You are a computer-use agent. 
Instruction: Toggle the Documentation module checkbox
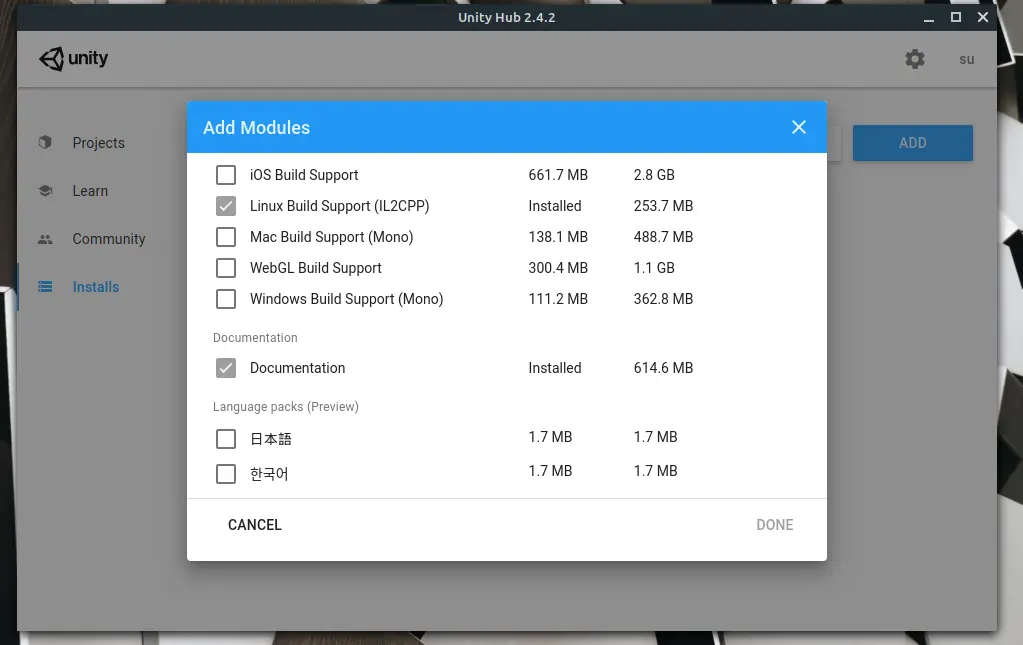coord(226,368)
